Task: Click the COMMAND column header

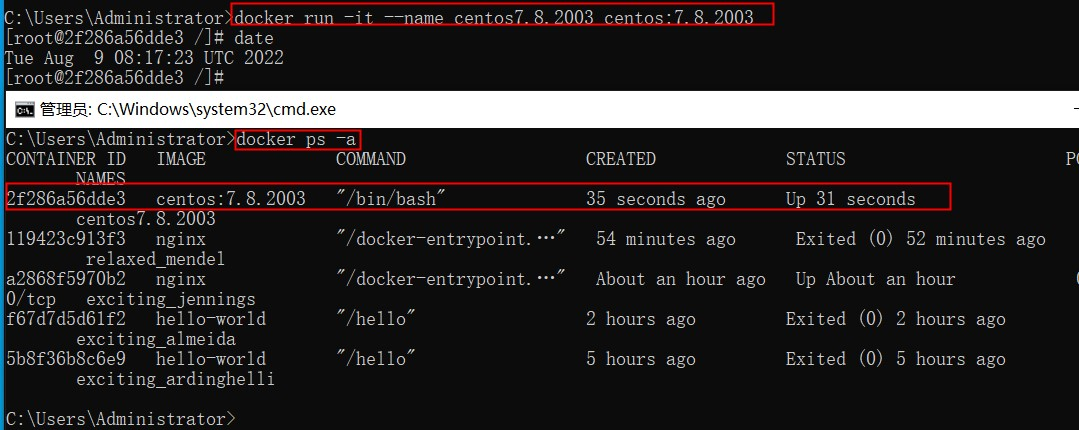Action: [x=371, y=159]
